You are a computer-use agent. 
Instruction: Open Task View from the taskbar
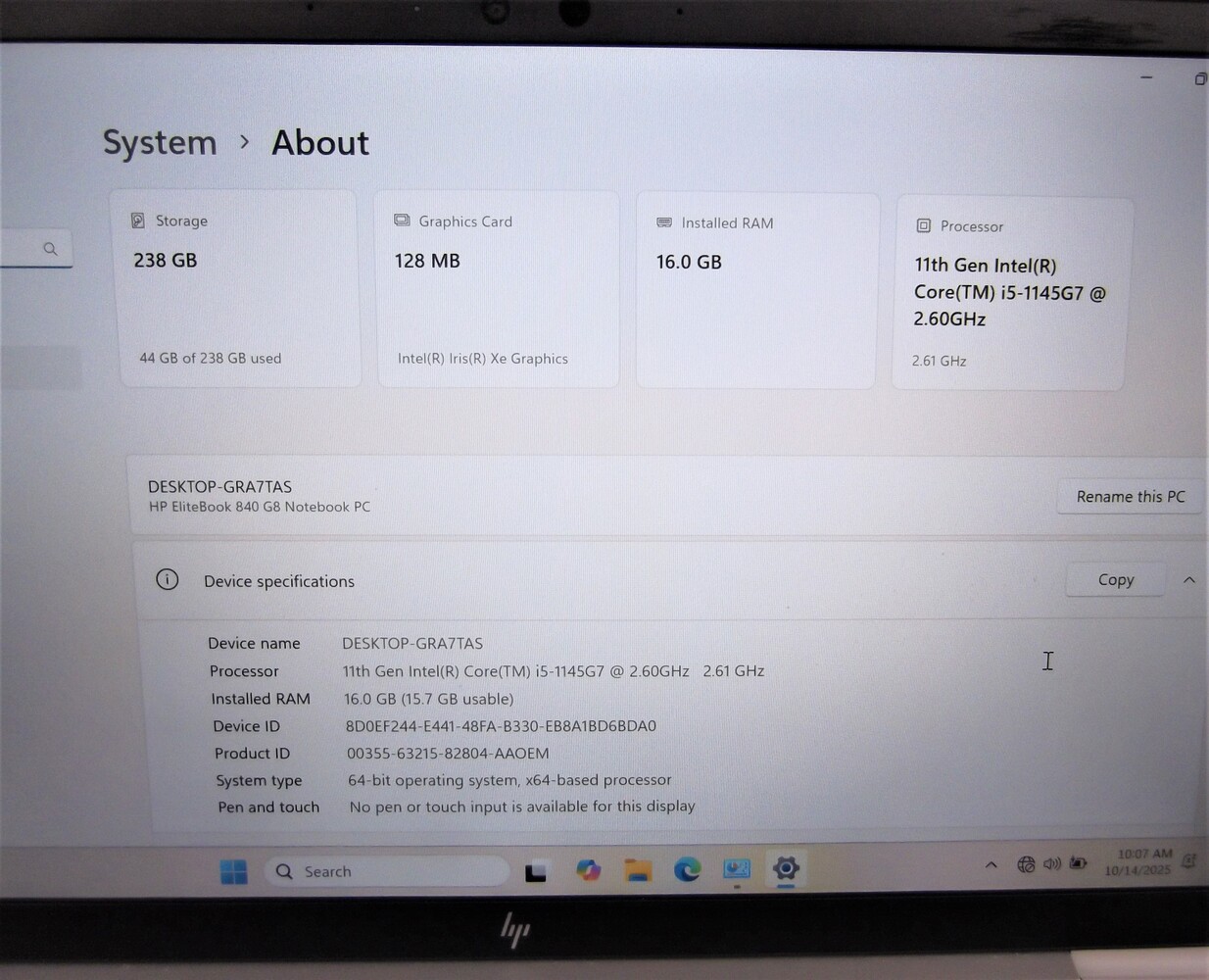pos(536,871)
